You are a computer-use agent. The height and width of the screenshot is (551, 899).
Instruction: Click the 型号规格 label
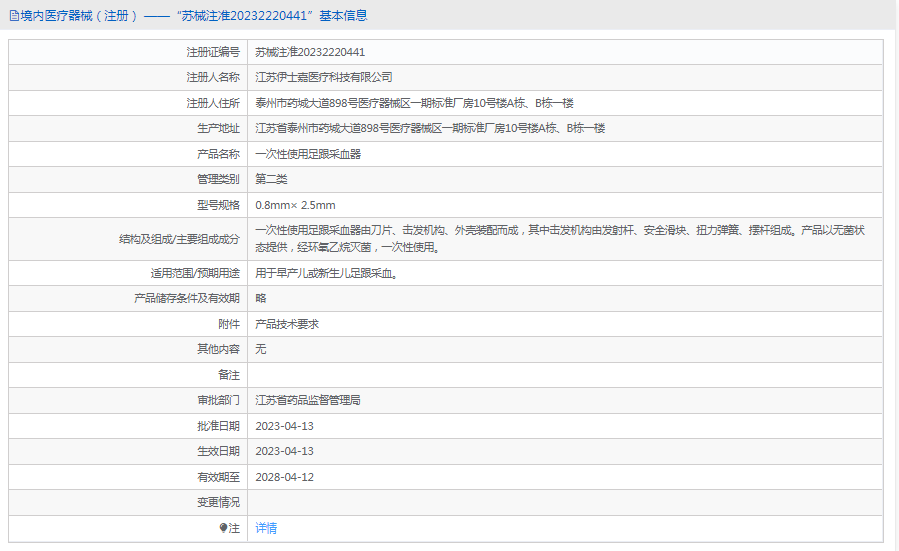tap(218, 205)
